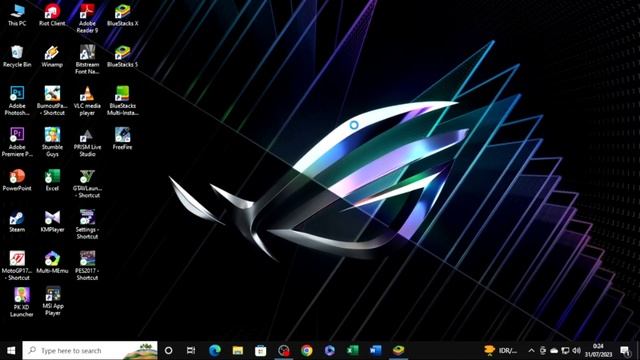Select Adobe Reader 9 desktop icon
Screen dimensions: 640x360
click(x=87, y=18)
